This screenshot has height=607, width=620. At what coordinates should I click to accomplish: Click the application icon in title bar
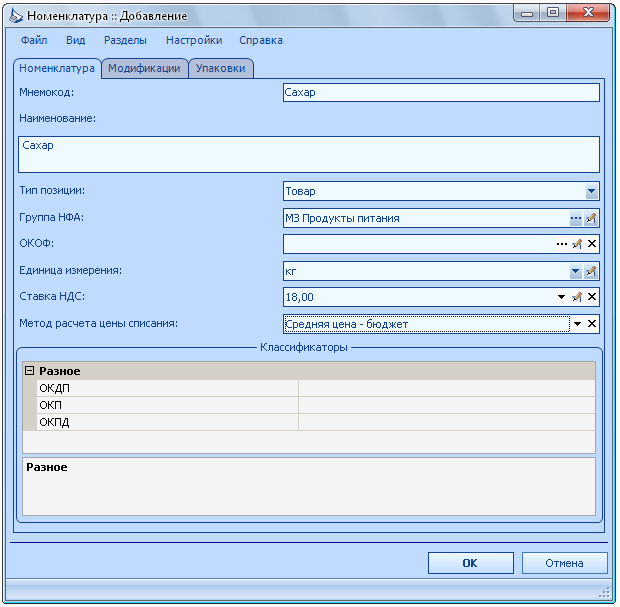click(16, 16)
